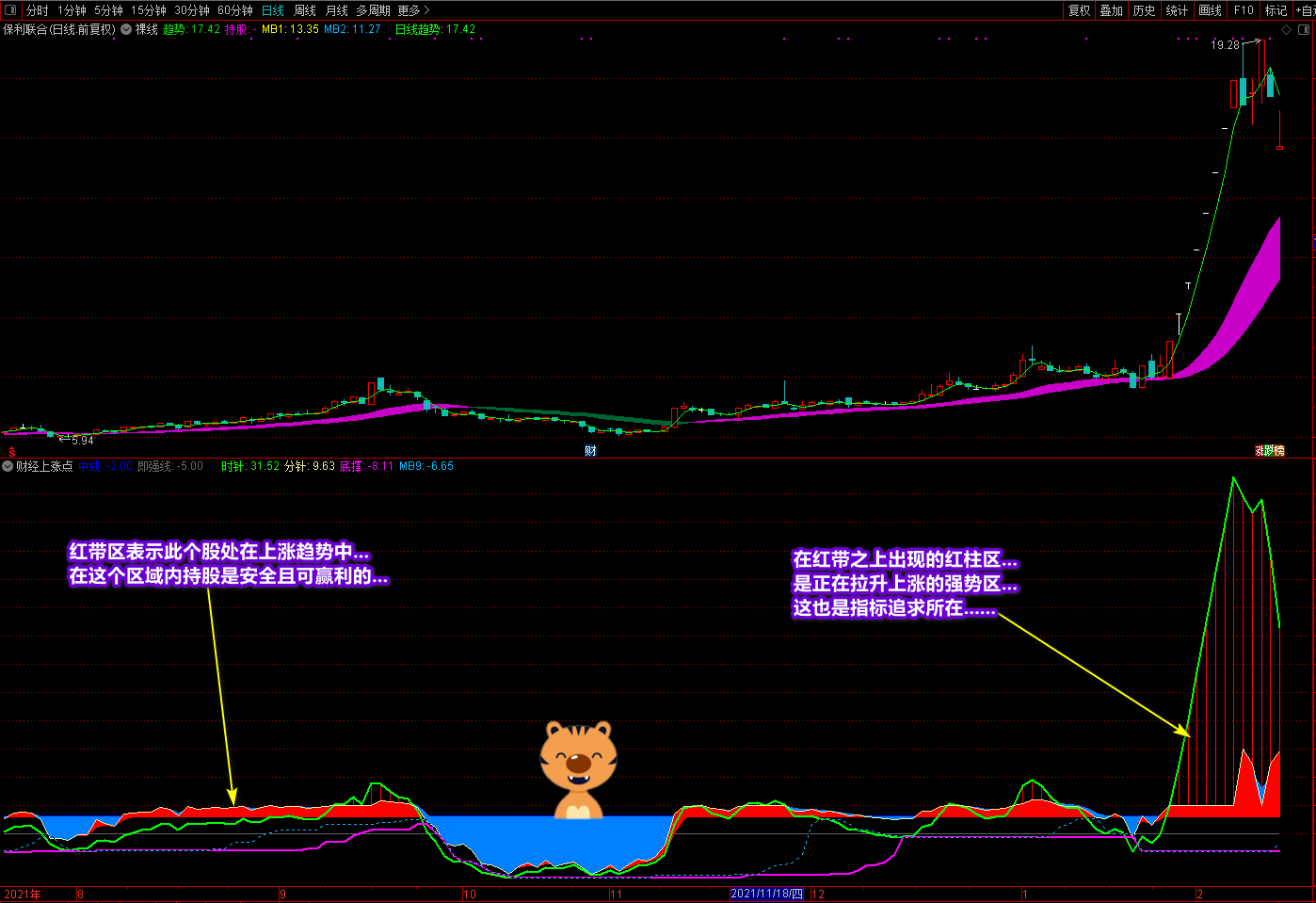Expand the 裸线 indicator dropdown arrow

(x=126, y=29)
